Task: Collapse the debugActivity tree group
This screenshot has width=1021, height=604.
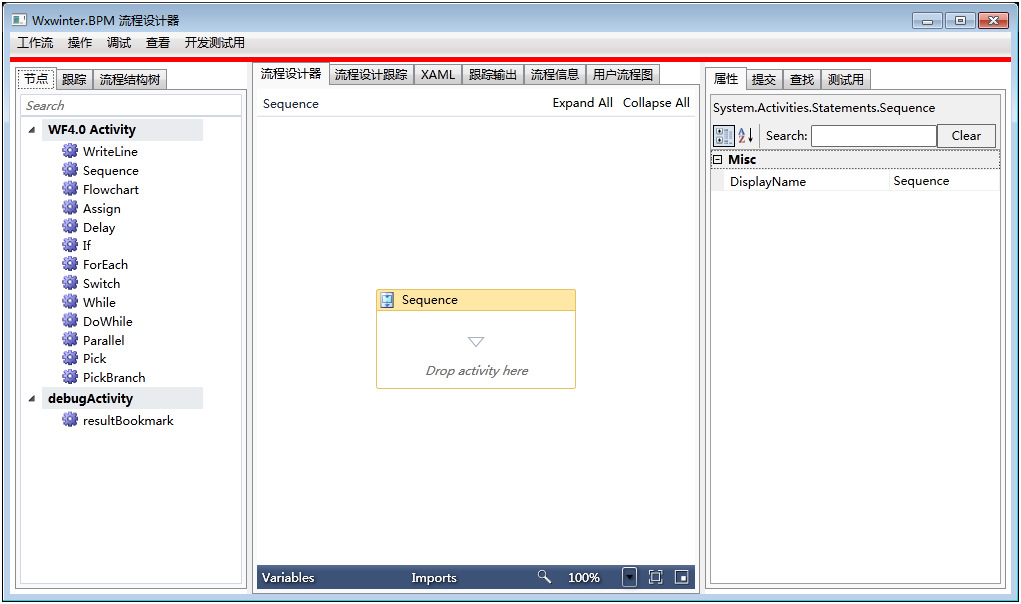Action: [x=32, y=399]
